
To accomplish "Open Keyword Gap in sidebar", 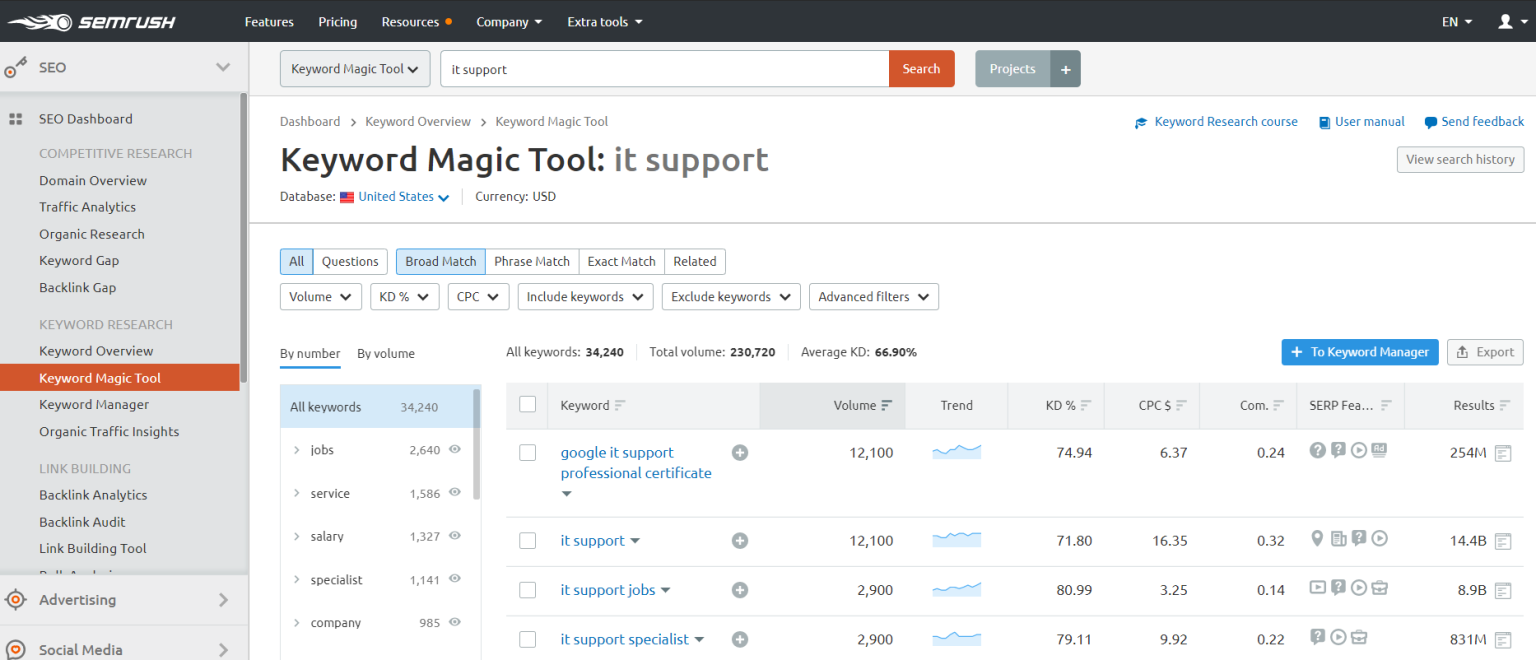I will pyautogui.click(x=79, y=261).
